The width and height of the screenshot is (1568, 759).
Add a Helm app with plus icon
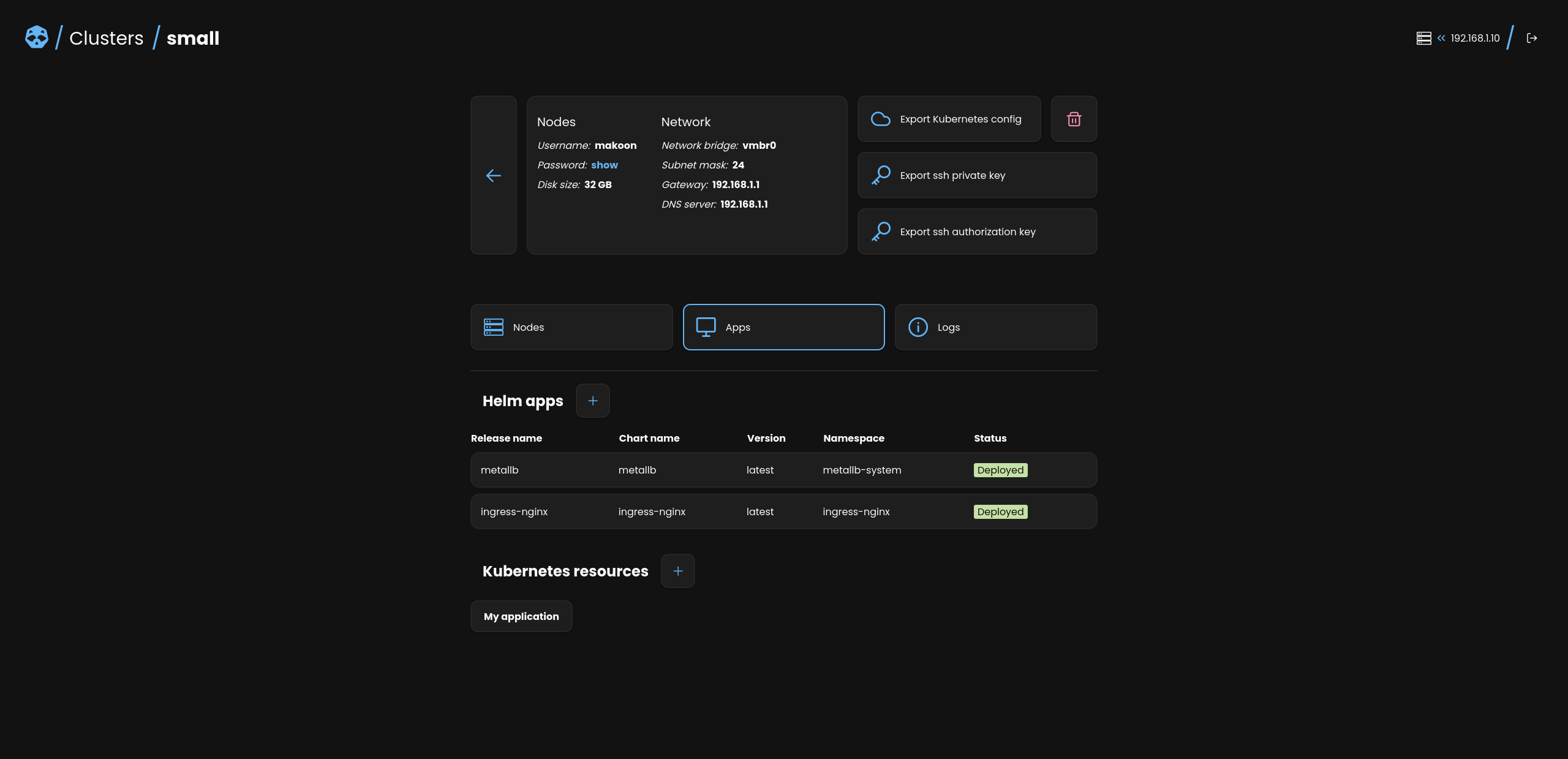pyautogui.click(x=592, y=401)
